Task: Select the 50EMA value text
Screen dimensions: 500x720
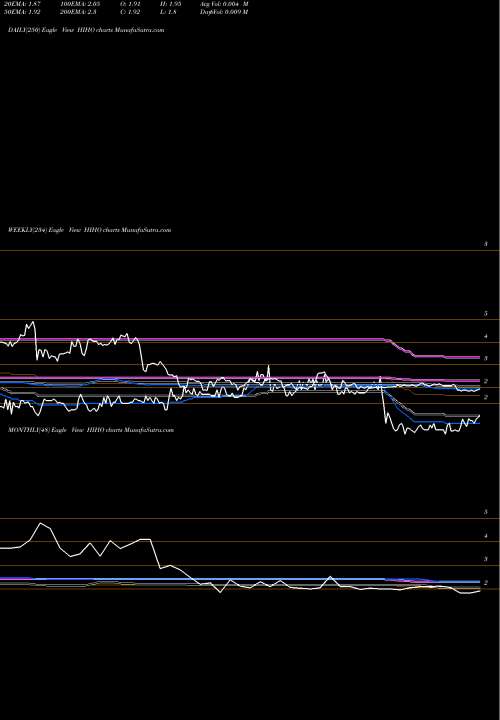Action: (22, 12)
